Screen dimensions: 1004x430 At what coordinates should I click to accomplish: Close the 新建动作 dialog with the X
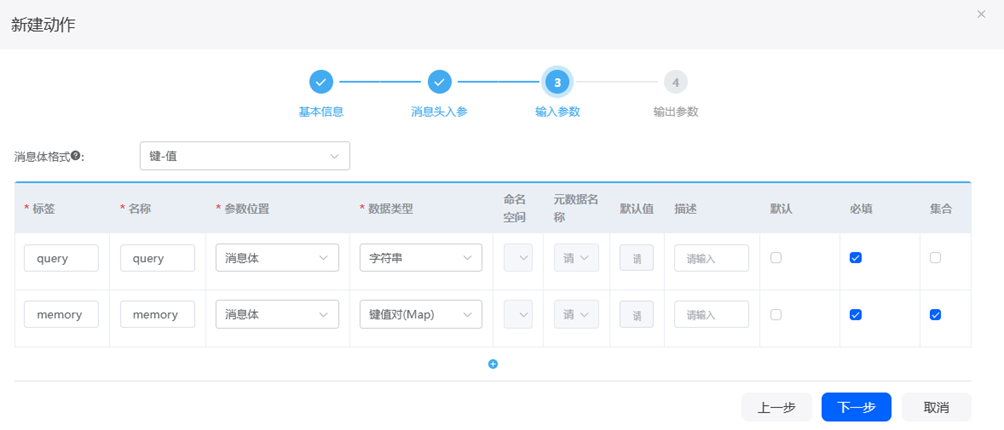point(981,14)
